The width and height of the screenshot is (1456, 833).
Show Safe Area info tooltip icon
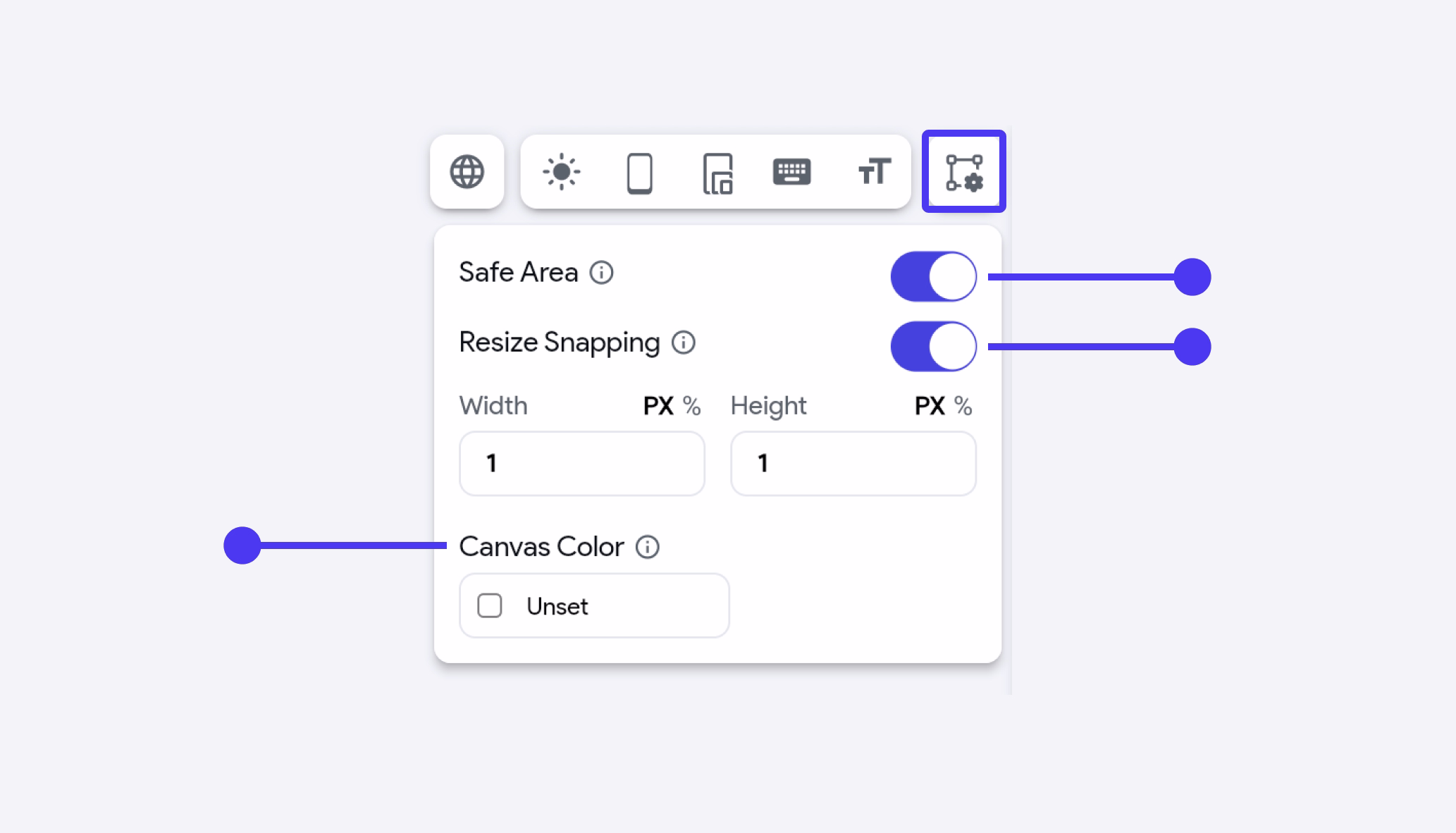tap(601, 273)
